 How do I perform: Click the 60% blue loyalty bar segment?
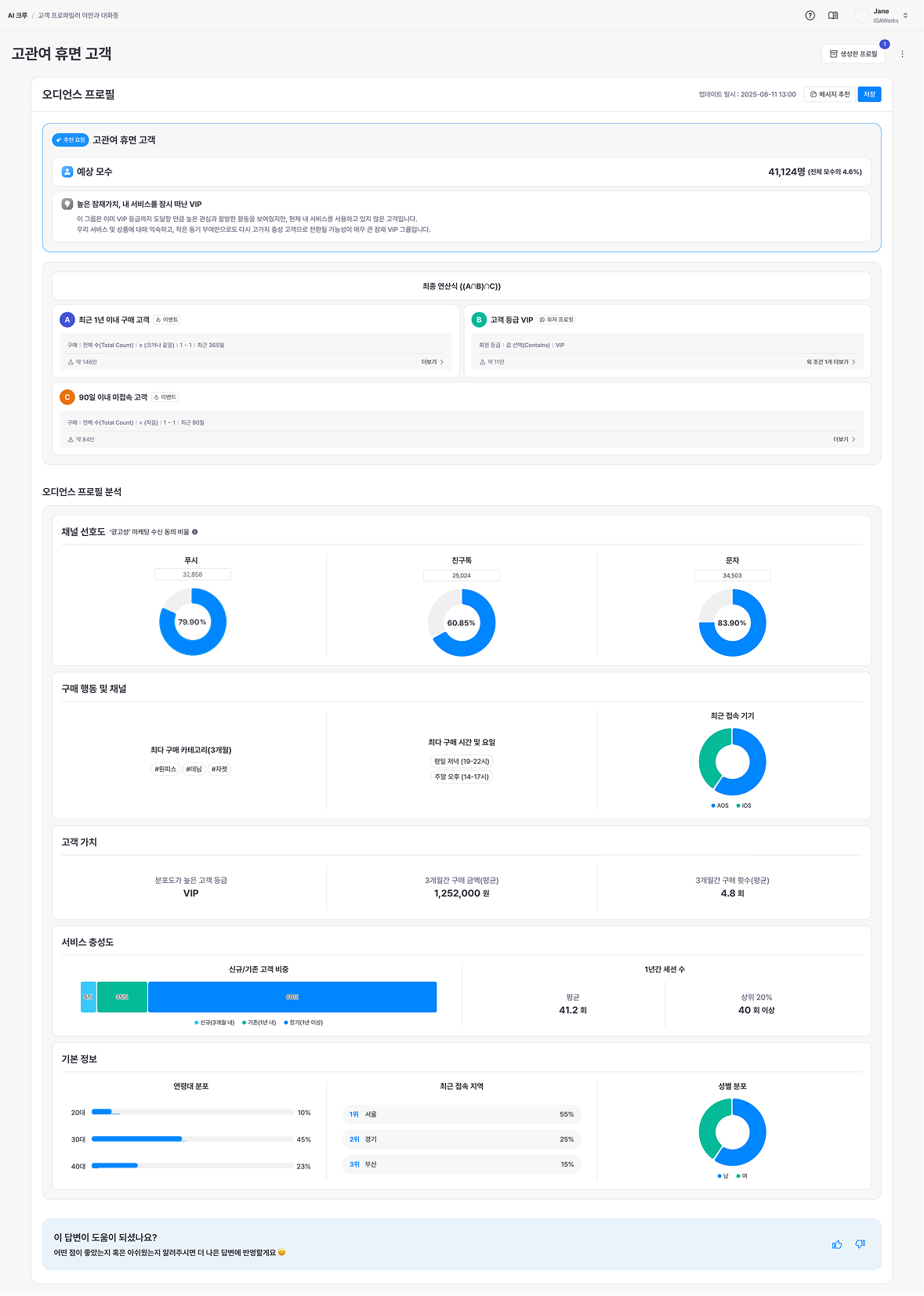coord(292,997)
